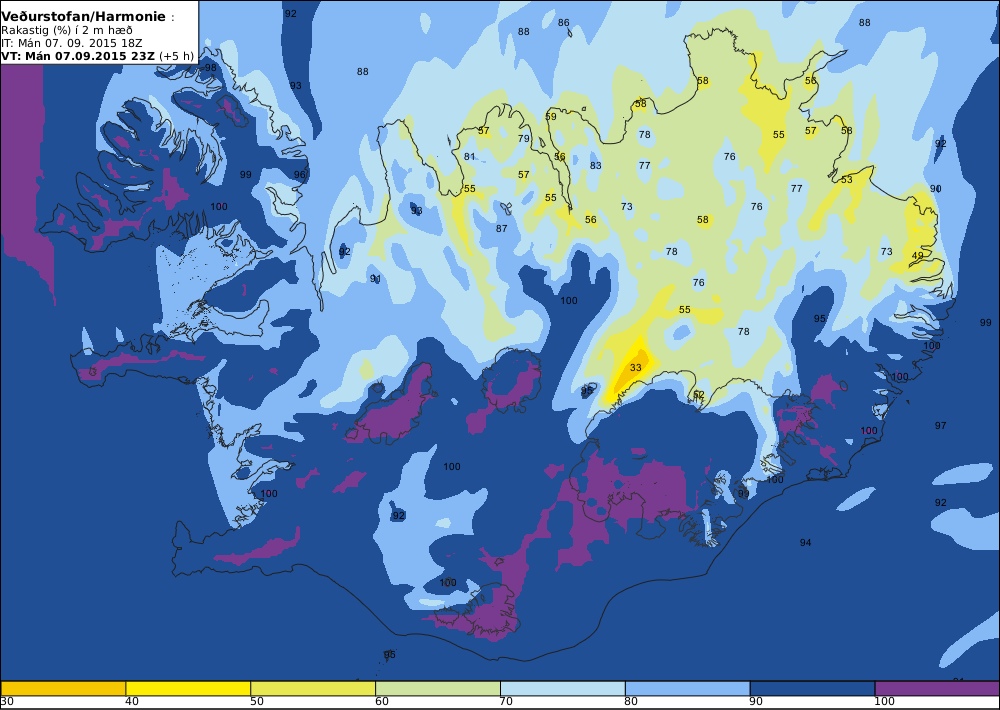Select the 'Rakastig (%) í 2 m hæð' label
The image size is (1000, 710).
(x=67, y=30)
